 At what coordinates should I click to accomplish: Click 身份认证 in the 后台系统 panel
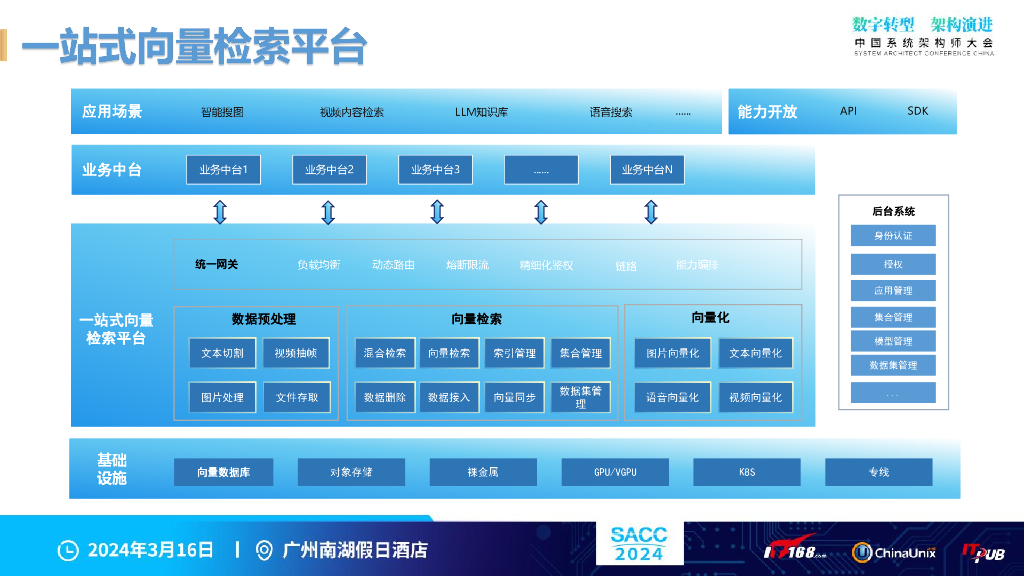pyautogui.click(x=893, y=236)
